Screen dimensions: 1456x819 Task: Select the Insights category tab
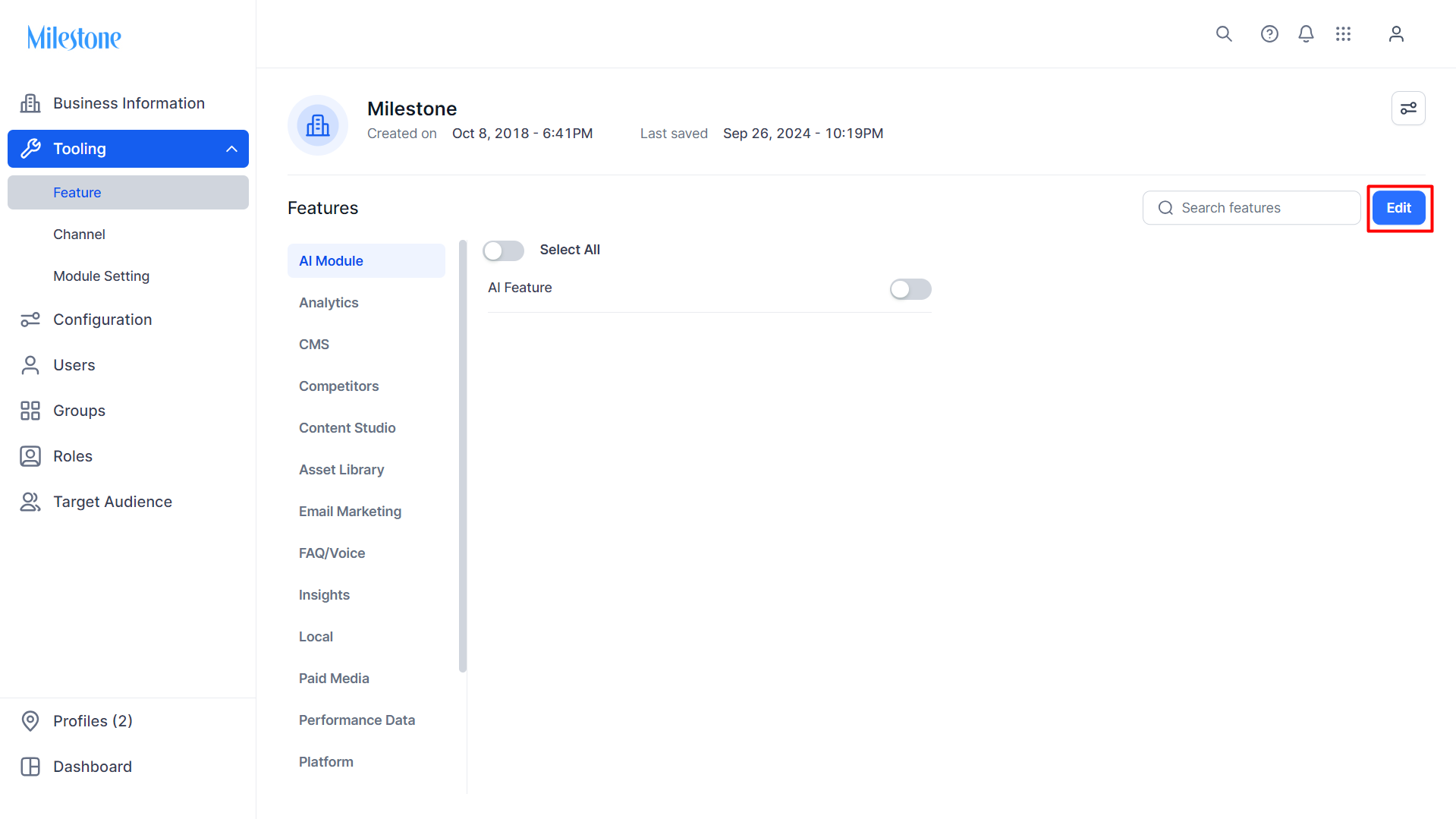tap(366, 595)
